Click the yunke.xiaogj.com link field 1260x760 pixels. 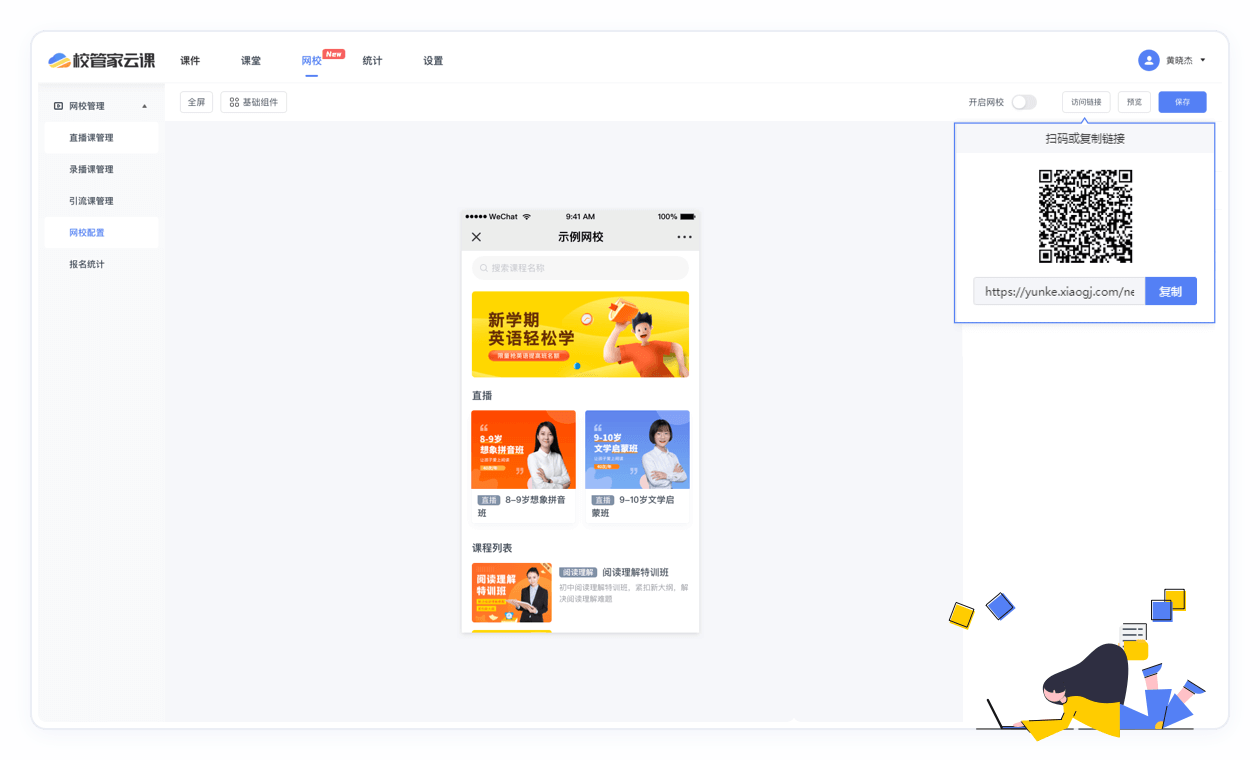click(1059, 291)
